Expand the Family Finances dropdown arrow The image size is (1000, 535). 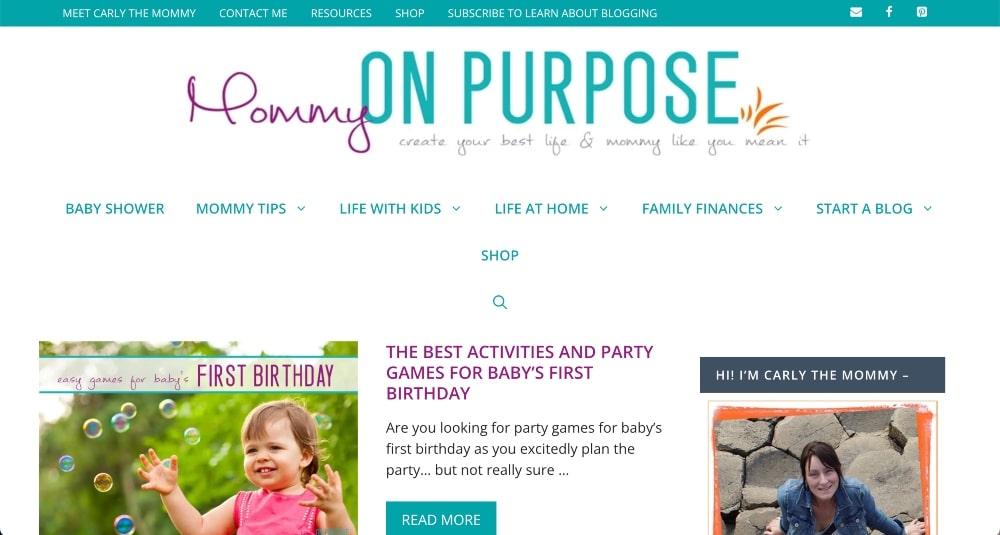[778, 209]
